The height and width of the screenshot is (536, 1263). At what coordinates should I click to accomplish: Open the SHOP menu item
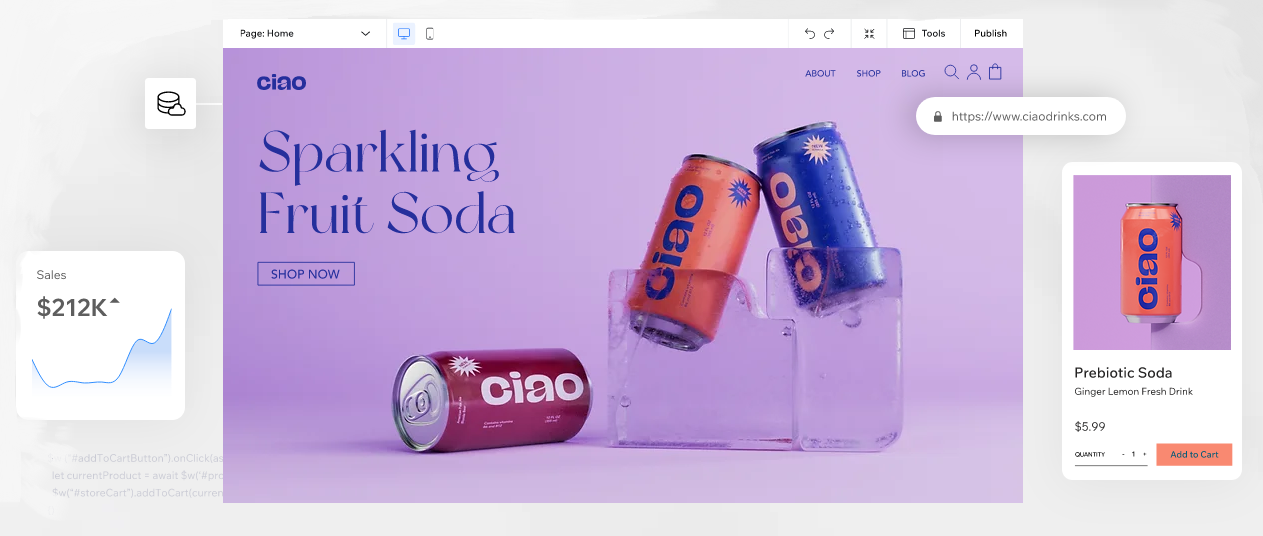tap(868, 73)
